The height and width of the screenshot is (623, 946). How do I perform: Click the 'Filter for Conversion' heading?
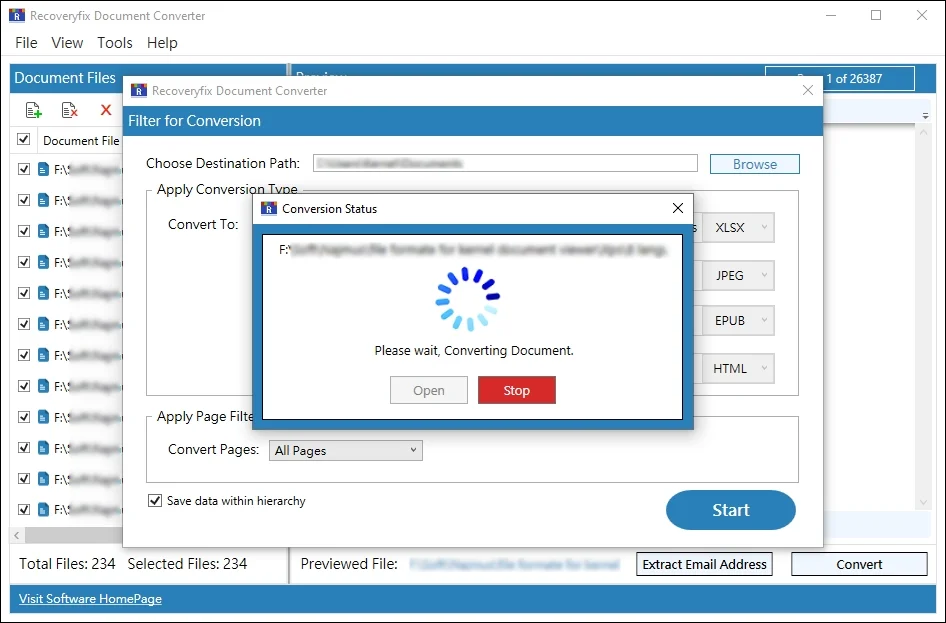(x=194, y=121)
